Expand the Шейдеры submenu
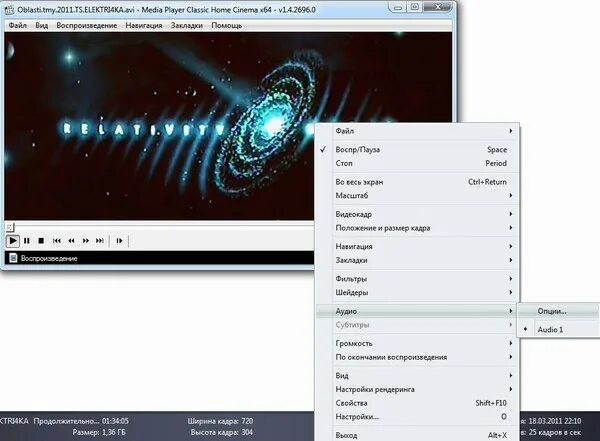Screen dimensions: 600x441 coord(417,293)
